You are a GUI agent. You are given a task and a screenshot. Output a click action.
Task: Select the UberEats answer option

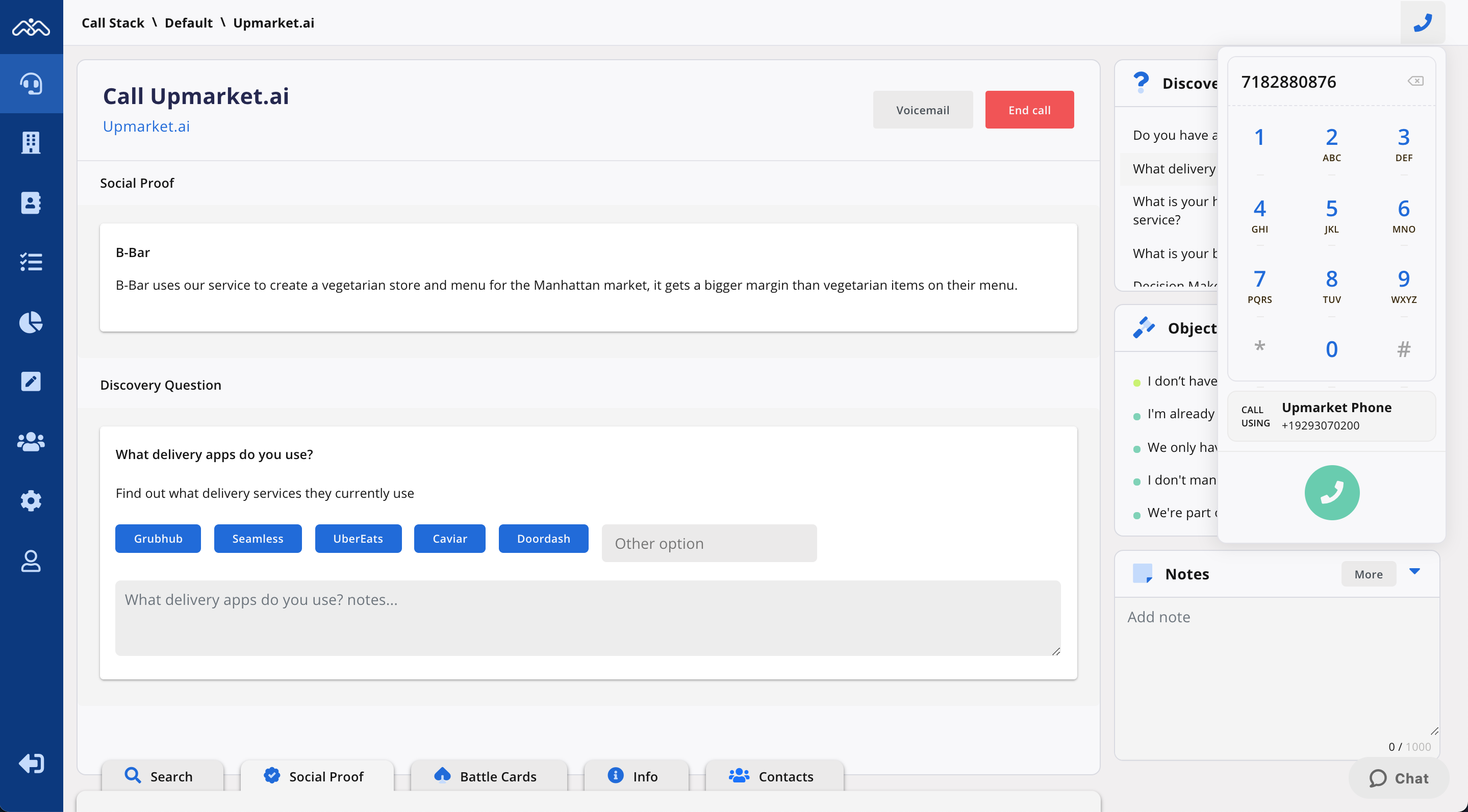tap(358, 539)
